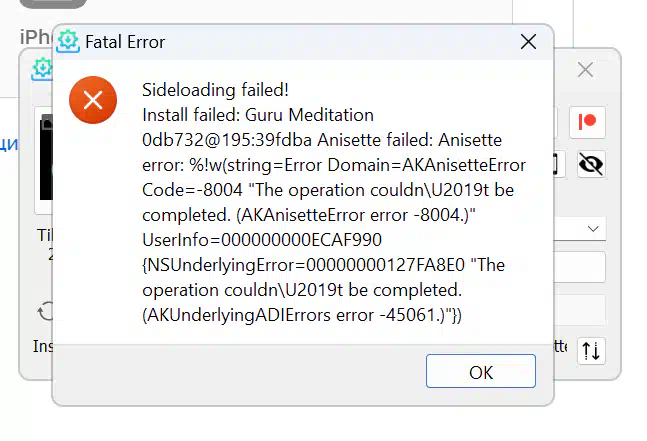The height and width of the screenshot is (441, 647).
Task: Click OK to dismiss the Fatal Error
Action: coord(481,371)
